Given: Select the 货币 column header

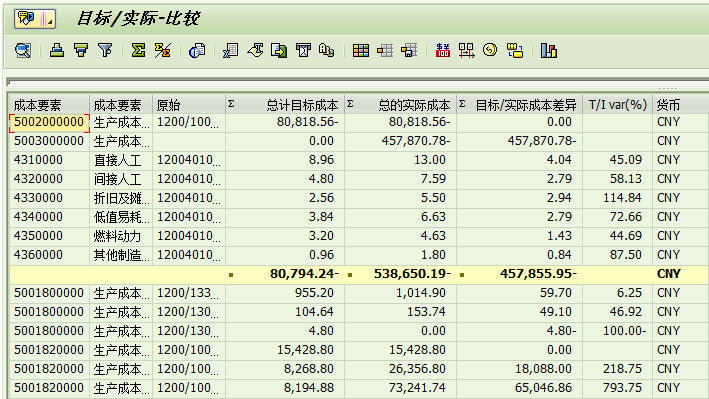Looking at the screenshot, I should pyautogui.click(x=680, y=105).
